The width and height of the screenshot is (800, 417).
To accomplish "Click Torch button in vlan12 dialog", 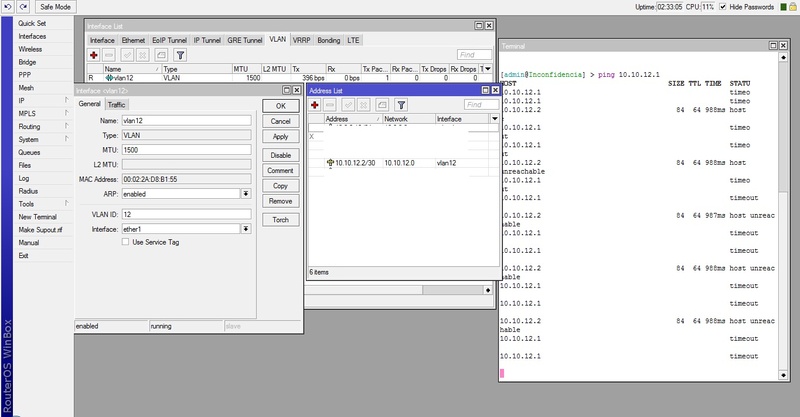I will click(281, 219).
